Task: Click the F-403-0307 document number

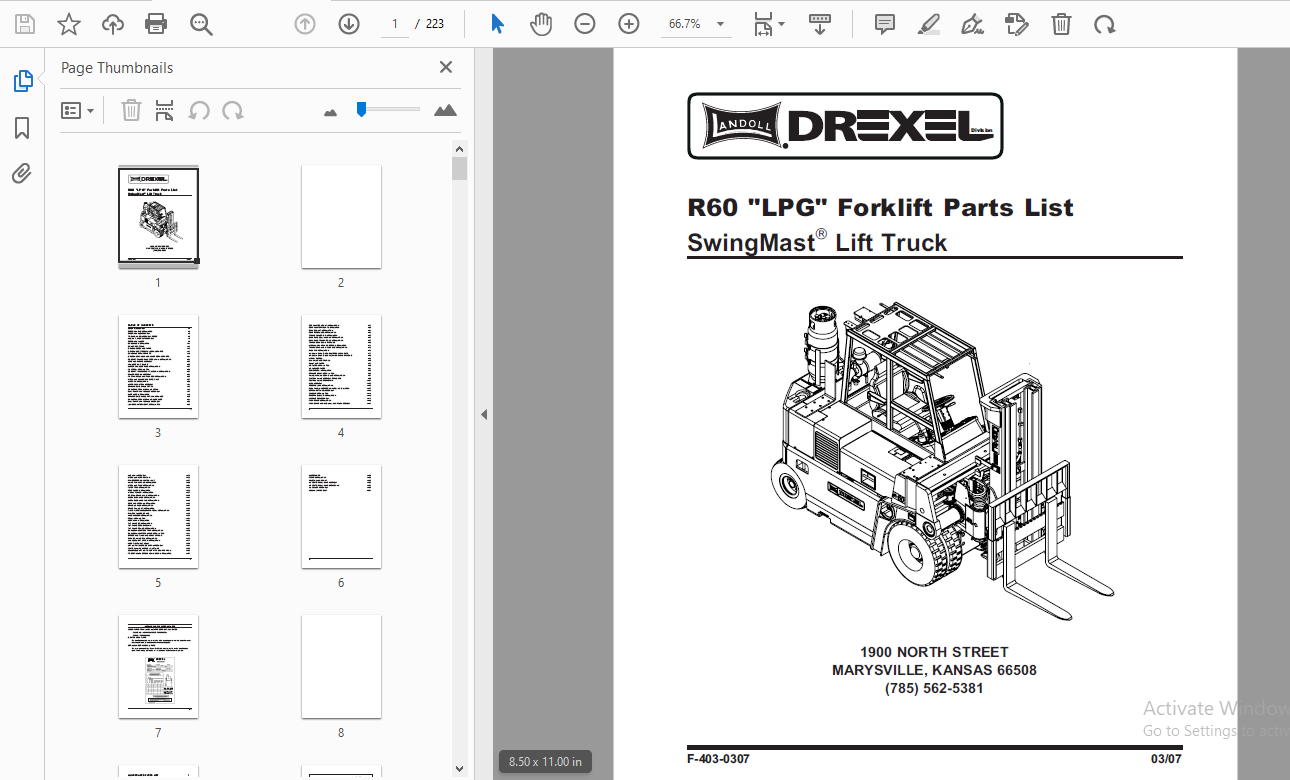Action: [x=718, y=760]
